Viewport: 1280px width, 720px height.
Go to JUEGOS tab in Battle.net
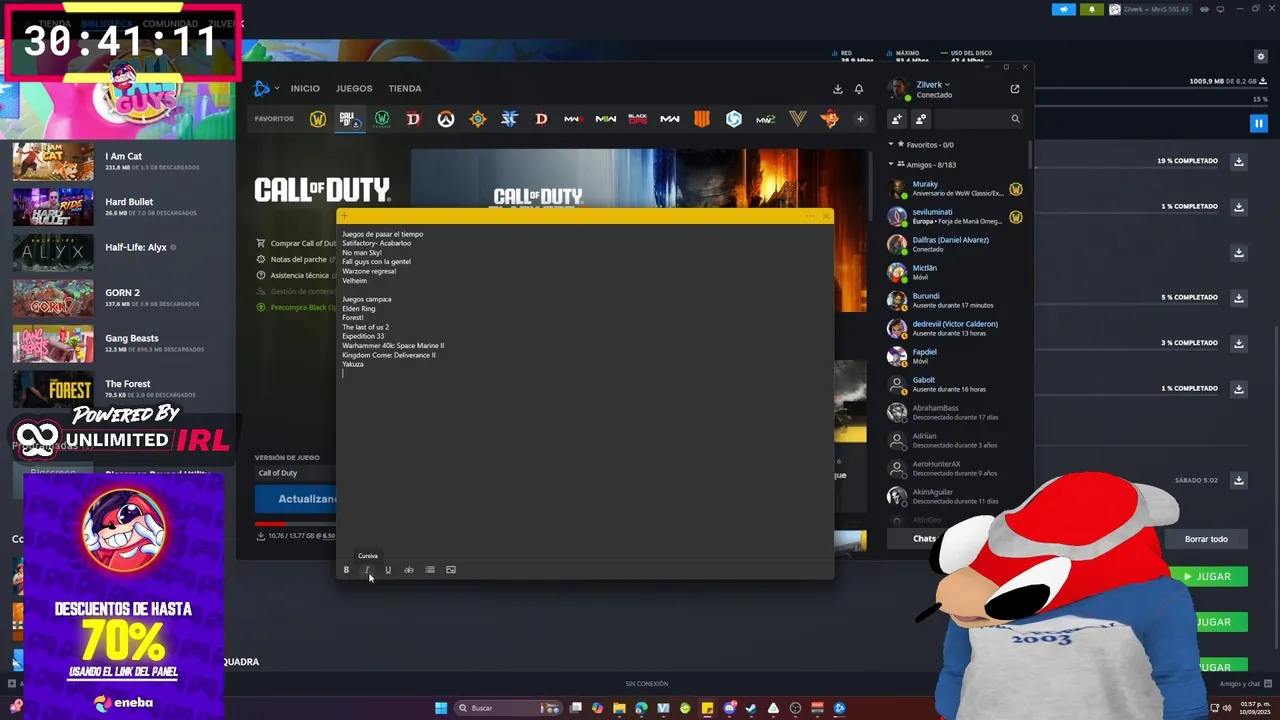[354, 89]
